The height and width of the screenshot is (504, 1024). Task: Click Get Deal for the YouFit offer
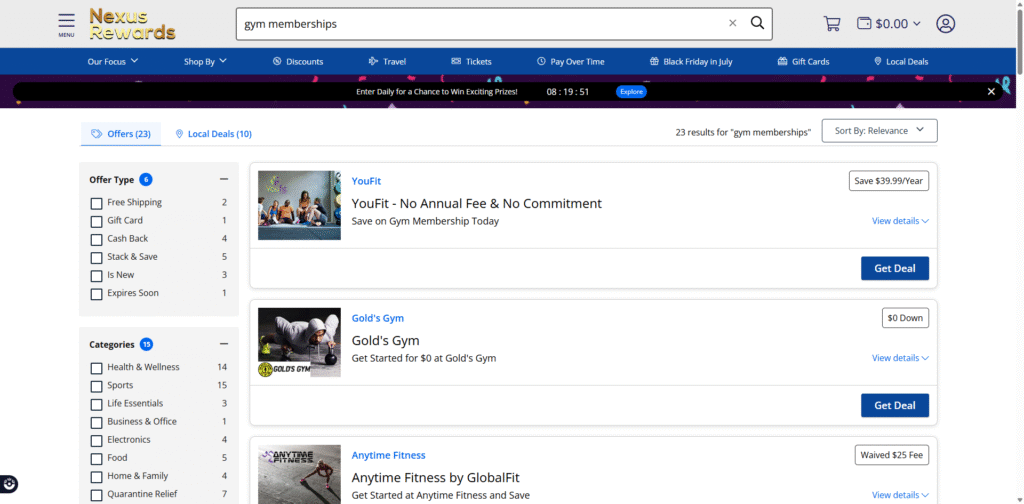click(x=895, y=268)
